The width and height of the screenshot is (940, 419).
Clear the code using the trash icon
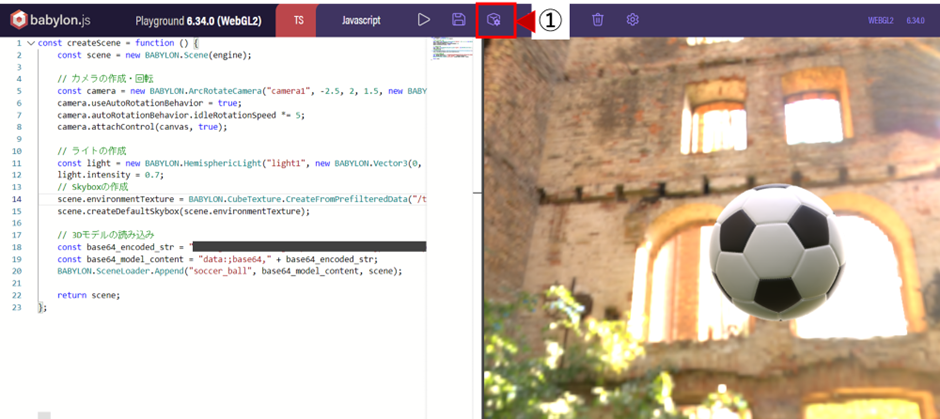pos(598,20)
